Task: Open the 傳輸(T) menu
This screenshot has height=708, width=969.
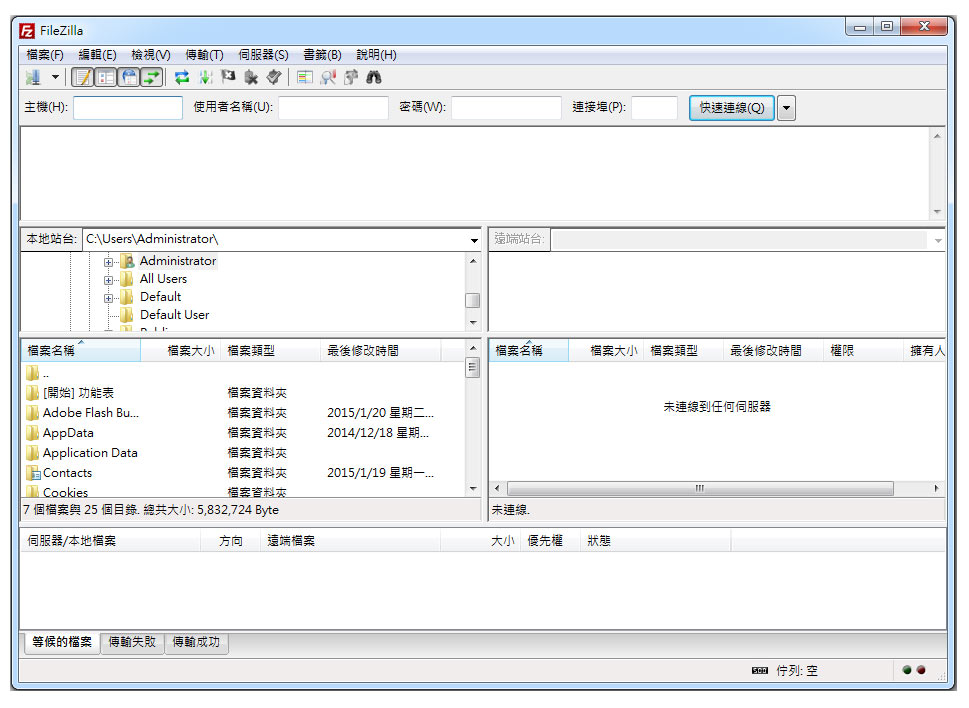Action: (204, 55)
